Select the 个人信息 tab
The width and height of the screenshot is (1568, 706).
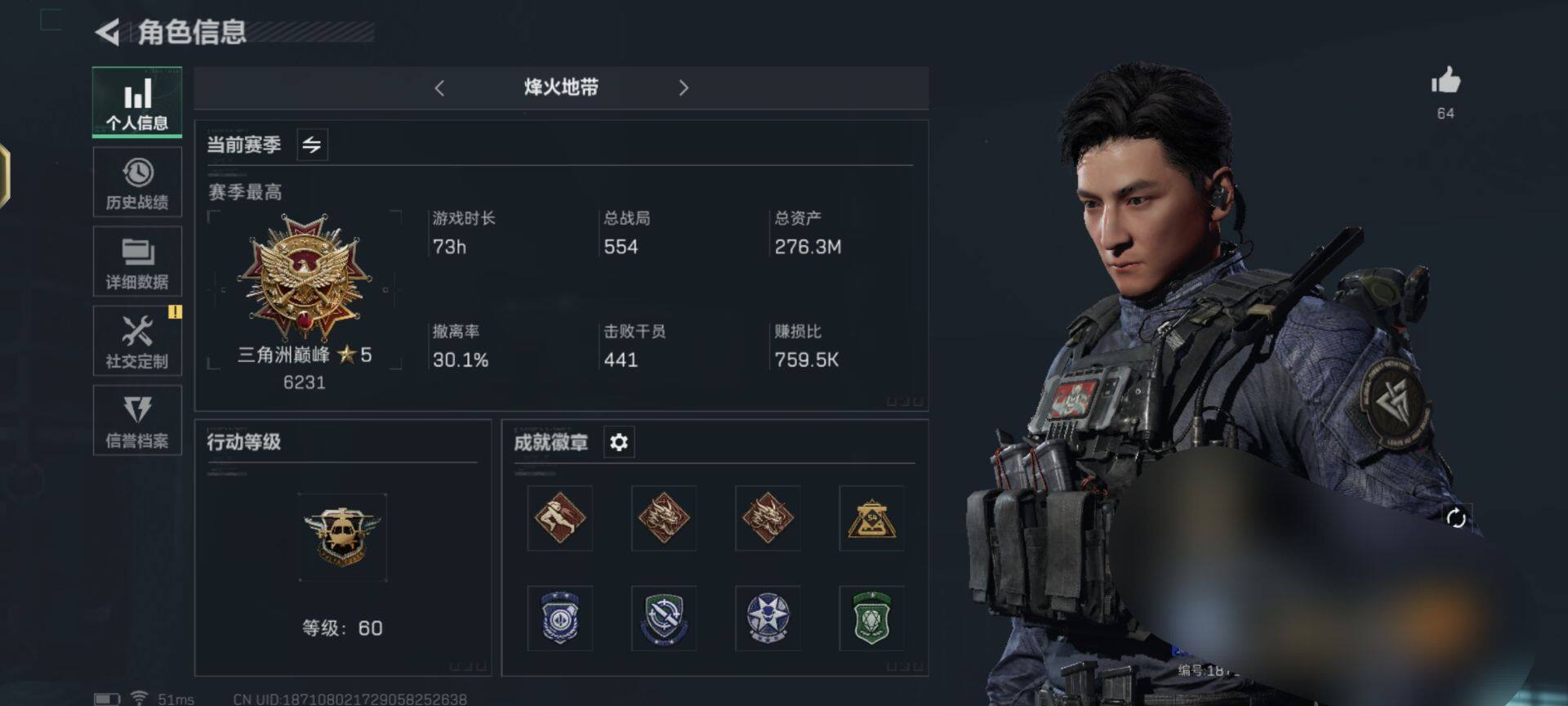[x=137, y=102]
